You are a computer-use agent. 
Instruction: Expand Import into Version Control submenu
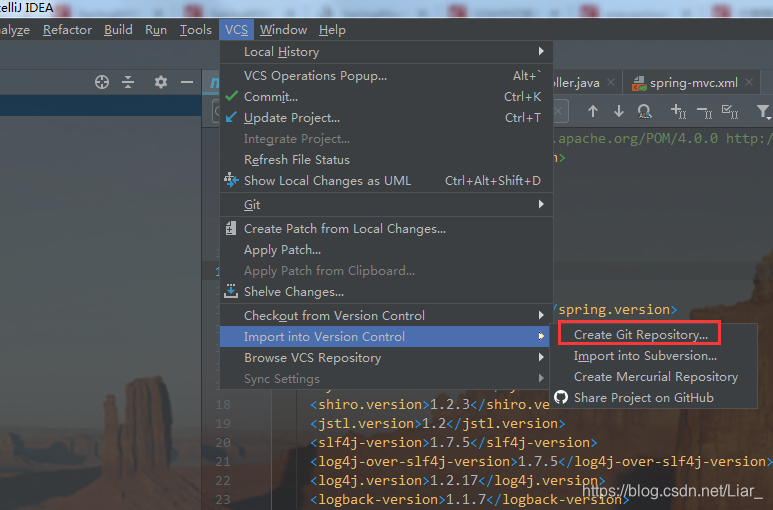click(541, 336)
